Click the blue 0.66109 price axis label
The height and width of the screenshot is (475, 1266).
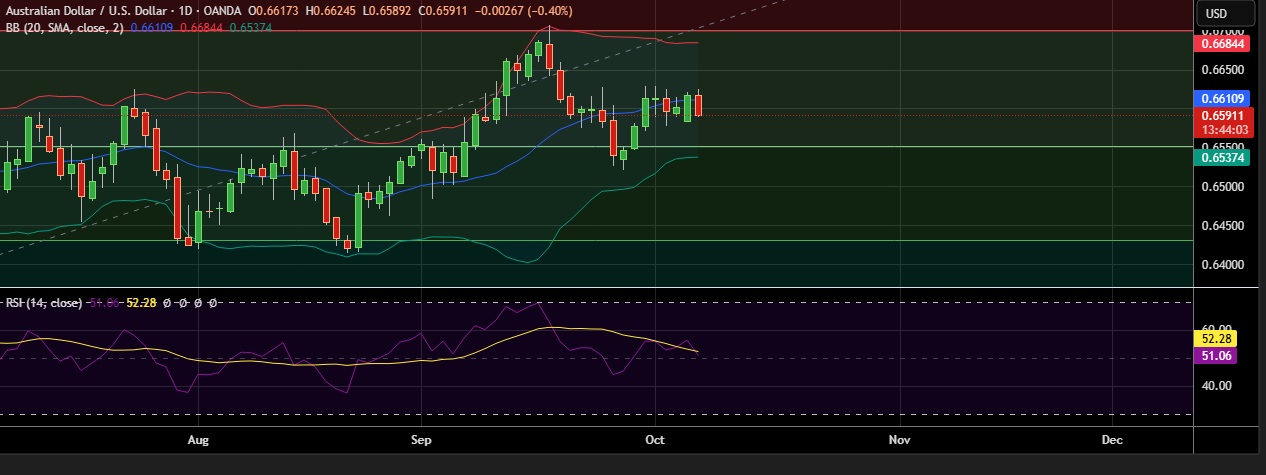click(1222, 99)
